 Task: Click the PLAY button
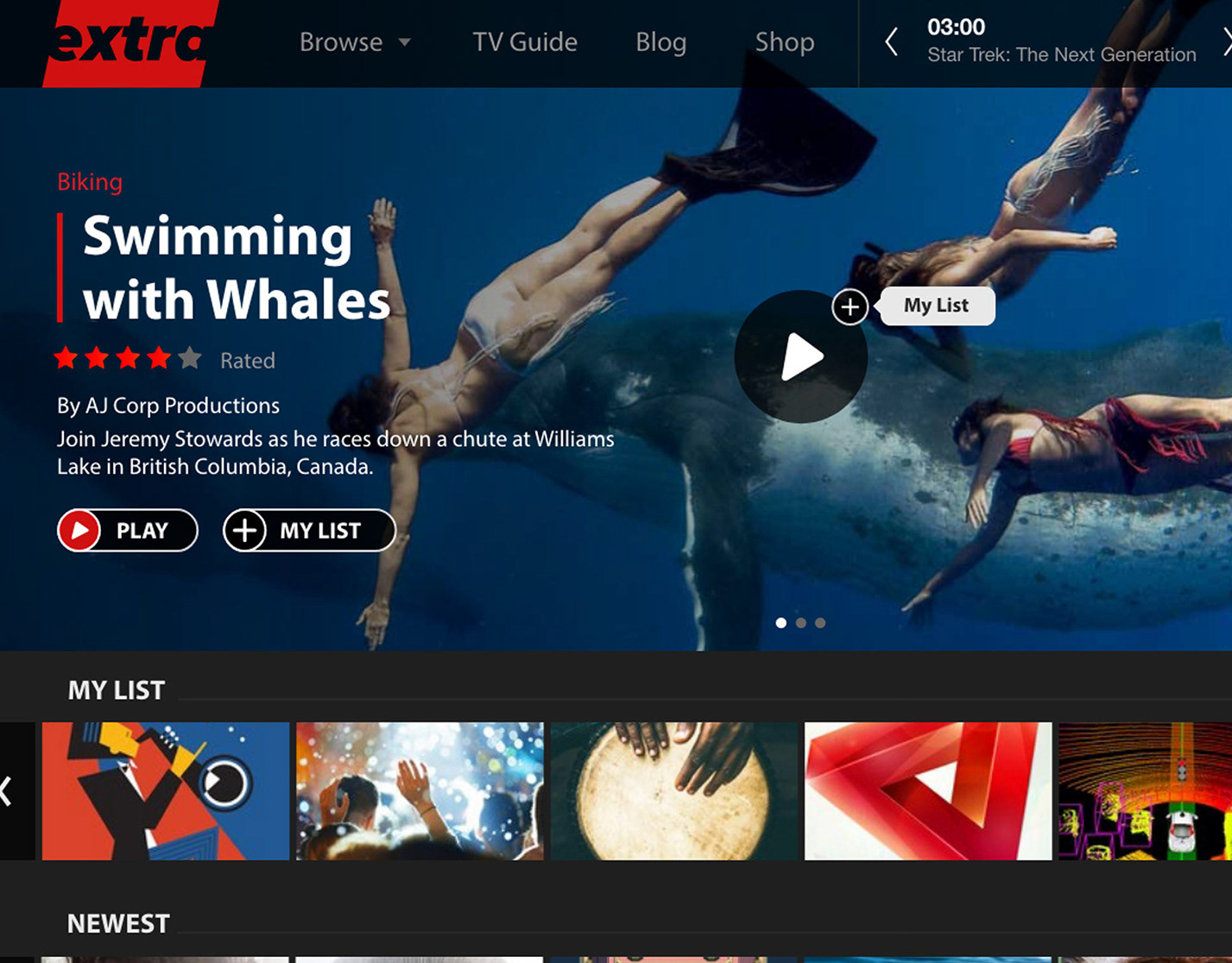click(x=128, y=530)
